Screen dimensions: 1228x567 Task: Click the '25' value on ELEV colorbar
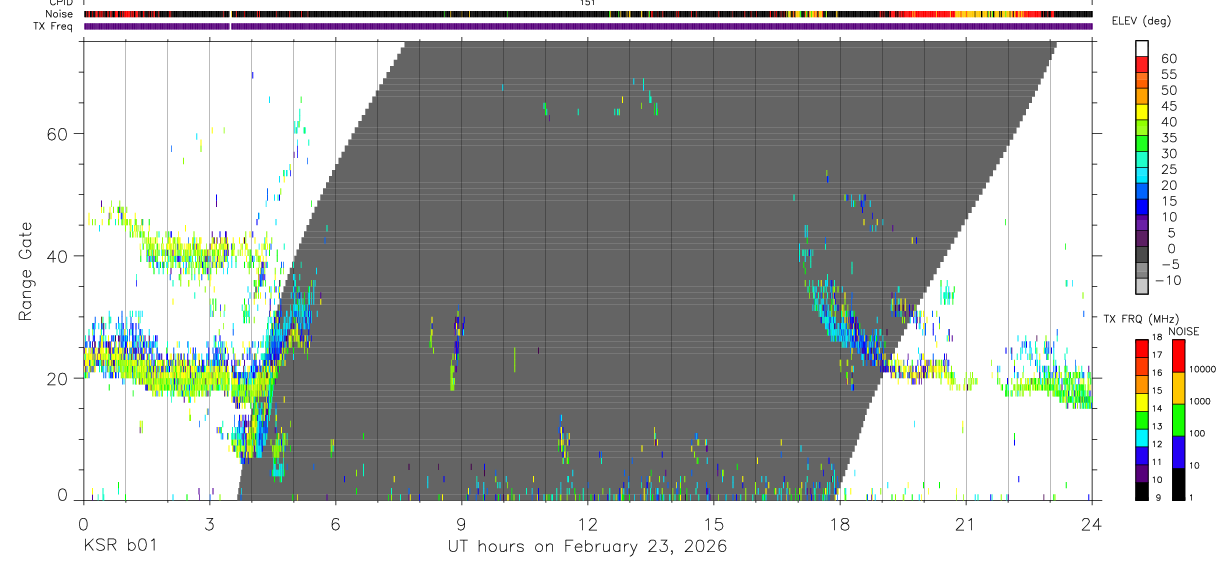click(1167, 169)
